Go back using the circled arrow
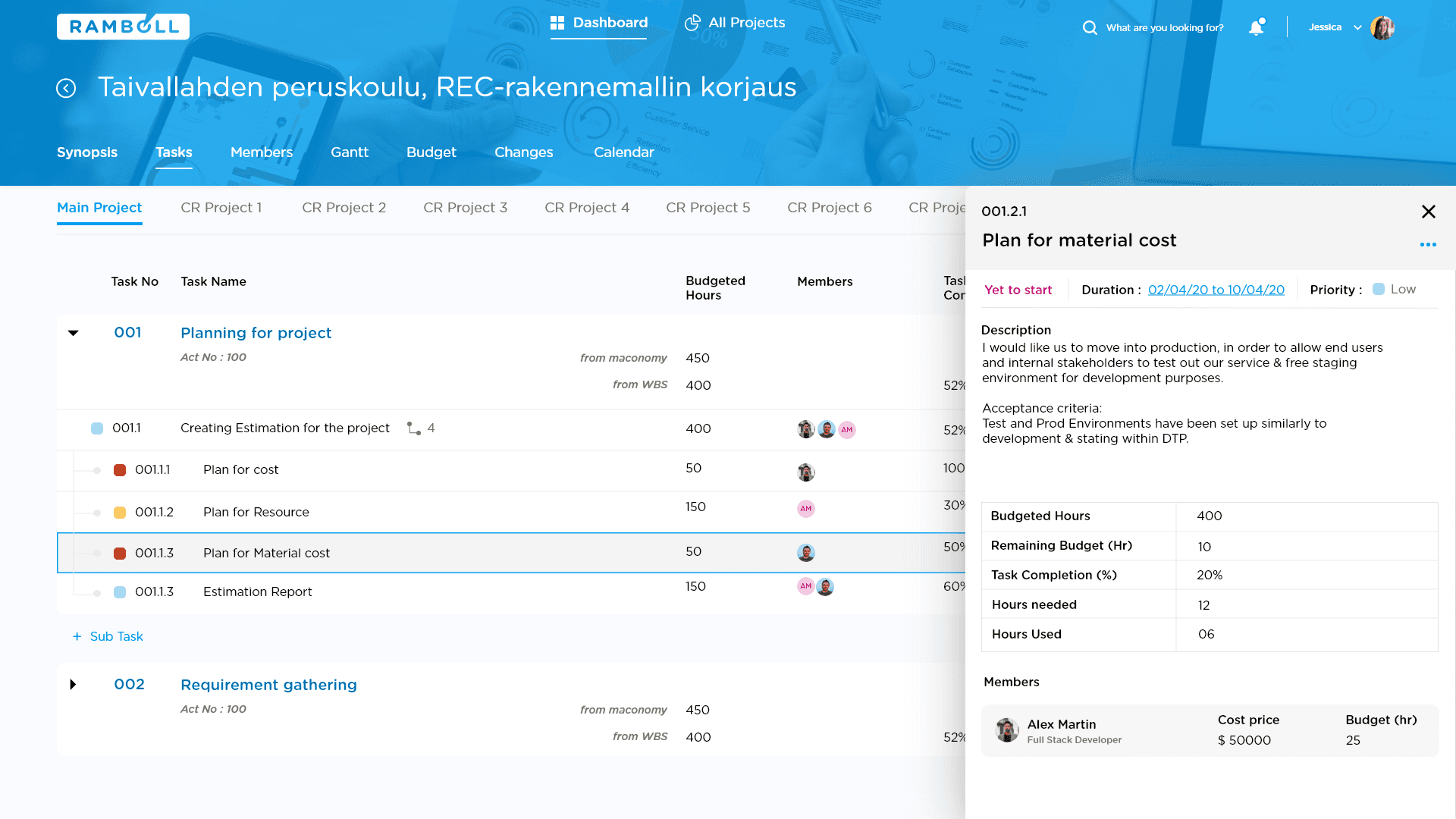 (66, 88)
